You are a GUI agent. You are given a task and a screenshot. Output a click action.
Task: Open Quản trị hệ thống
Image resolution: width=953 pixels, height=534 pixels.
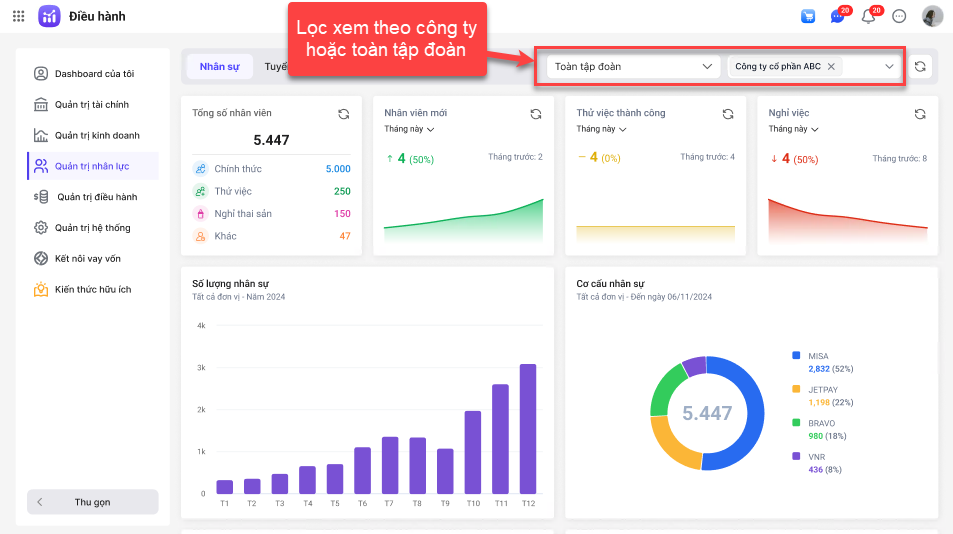pos(93,228)
